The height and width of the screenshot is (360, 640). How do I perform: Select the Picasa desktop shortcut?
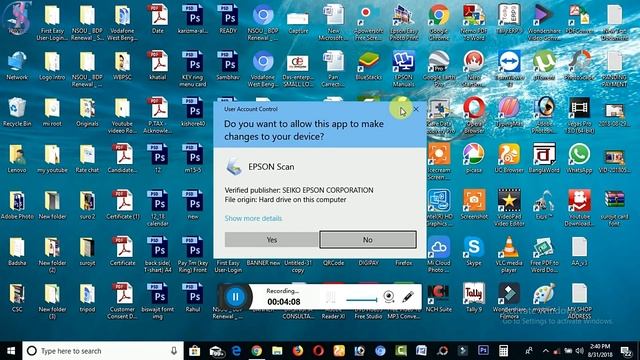click(x=474, y=159)
